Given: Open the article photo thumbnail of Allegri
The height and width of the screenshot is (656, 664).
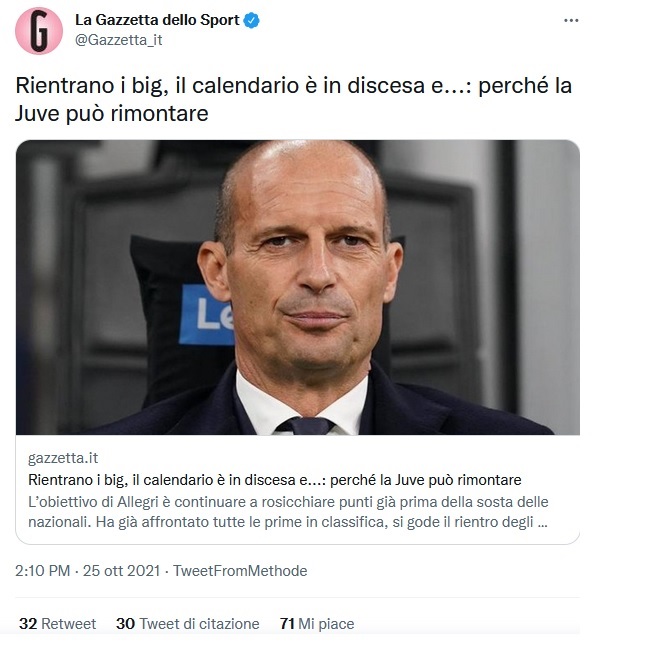Looking at the screenshot, I should [298, 287].
